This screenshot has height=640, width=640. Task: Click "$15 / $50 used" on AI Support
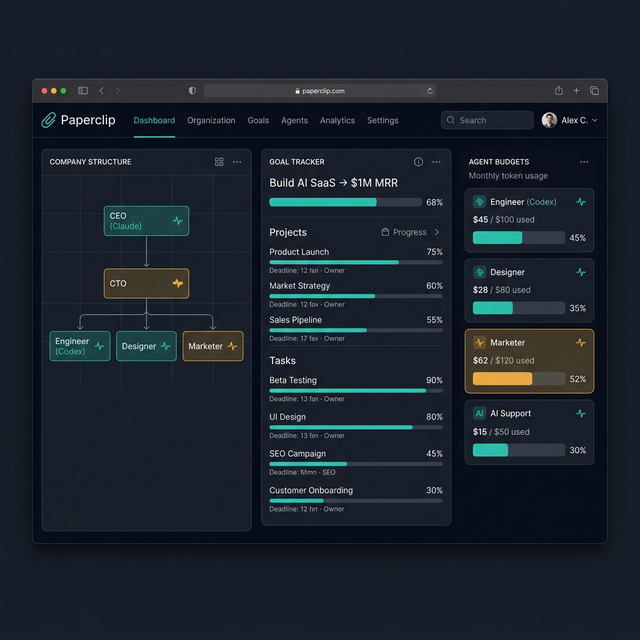[x=501, y=432]
